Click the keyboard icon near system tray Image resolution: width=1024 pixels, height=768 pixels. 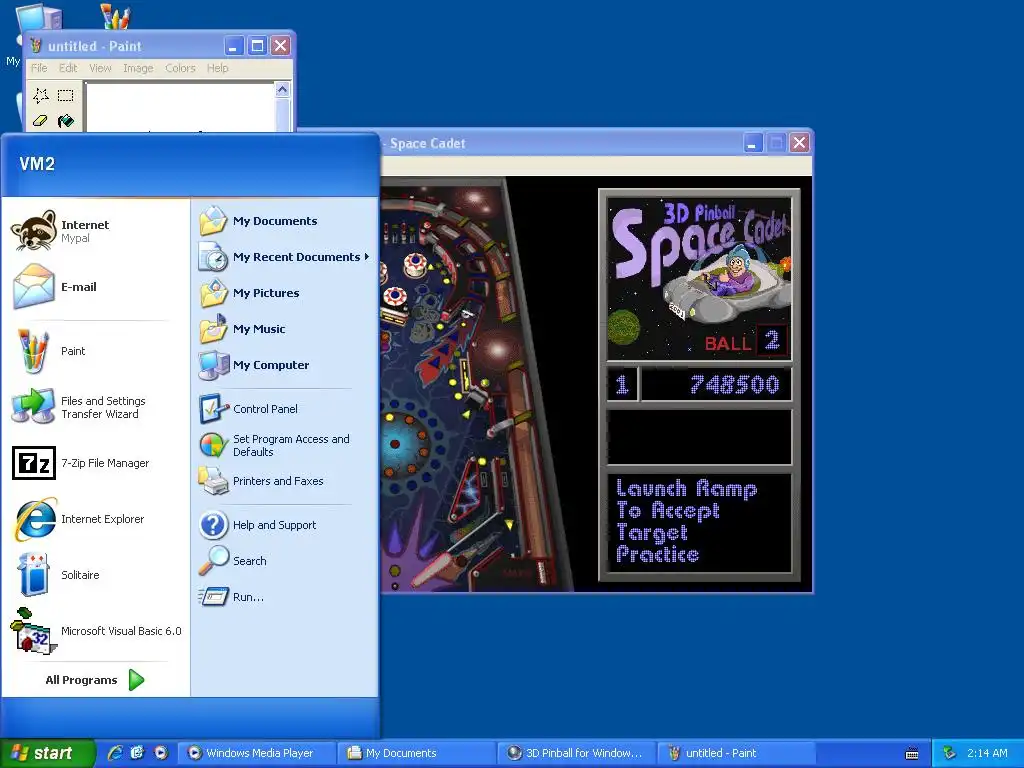point(912,754)
